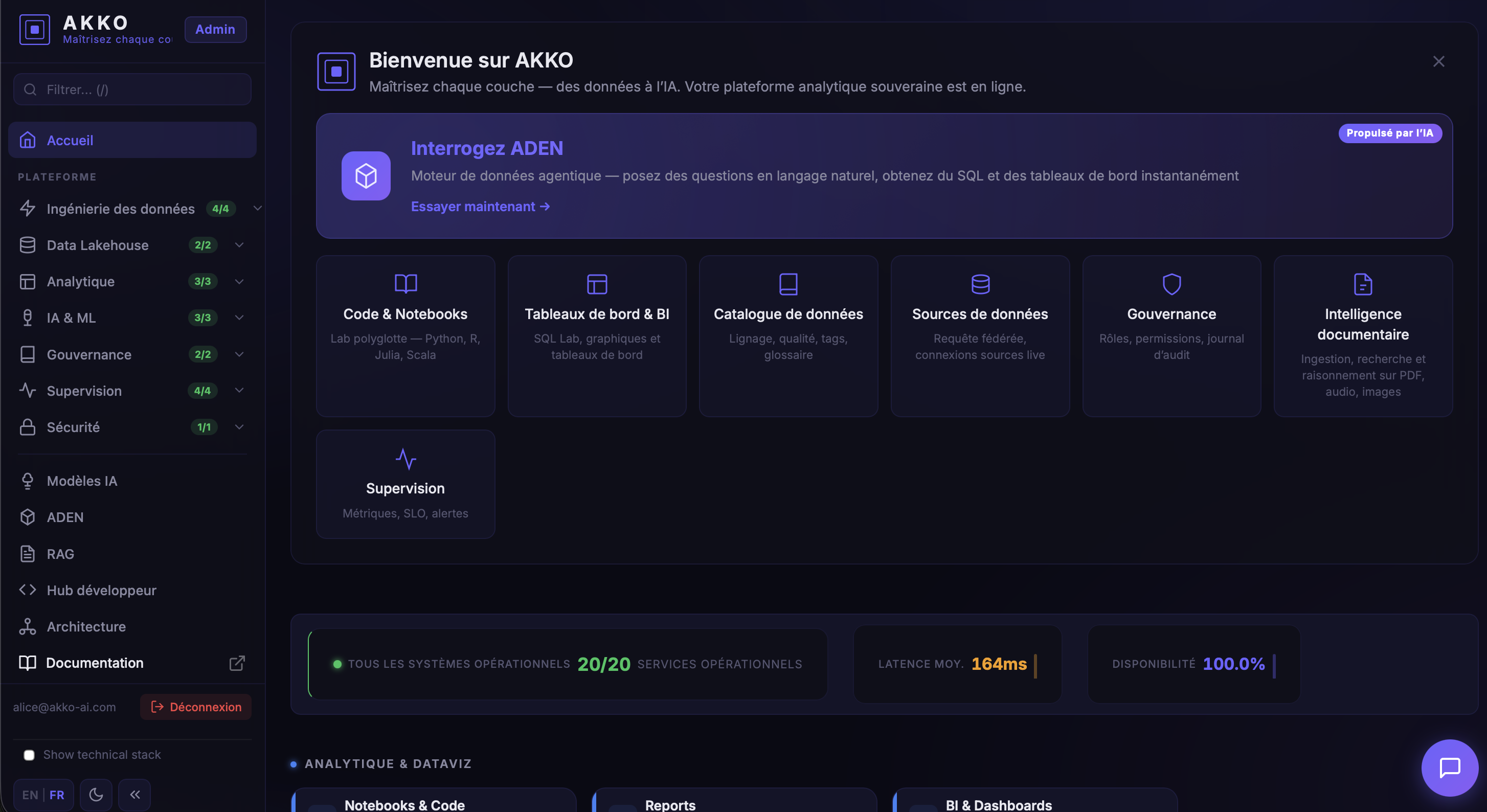Click the Catalogue de données icon
The width and height of the screenshot is (1487, 812).
click(x=788, y=283)
